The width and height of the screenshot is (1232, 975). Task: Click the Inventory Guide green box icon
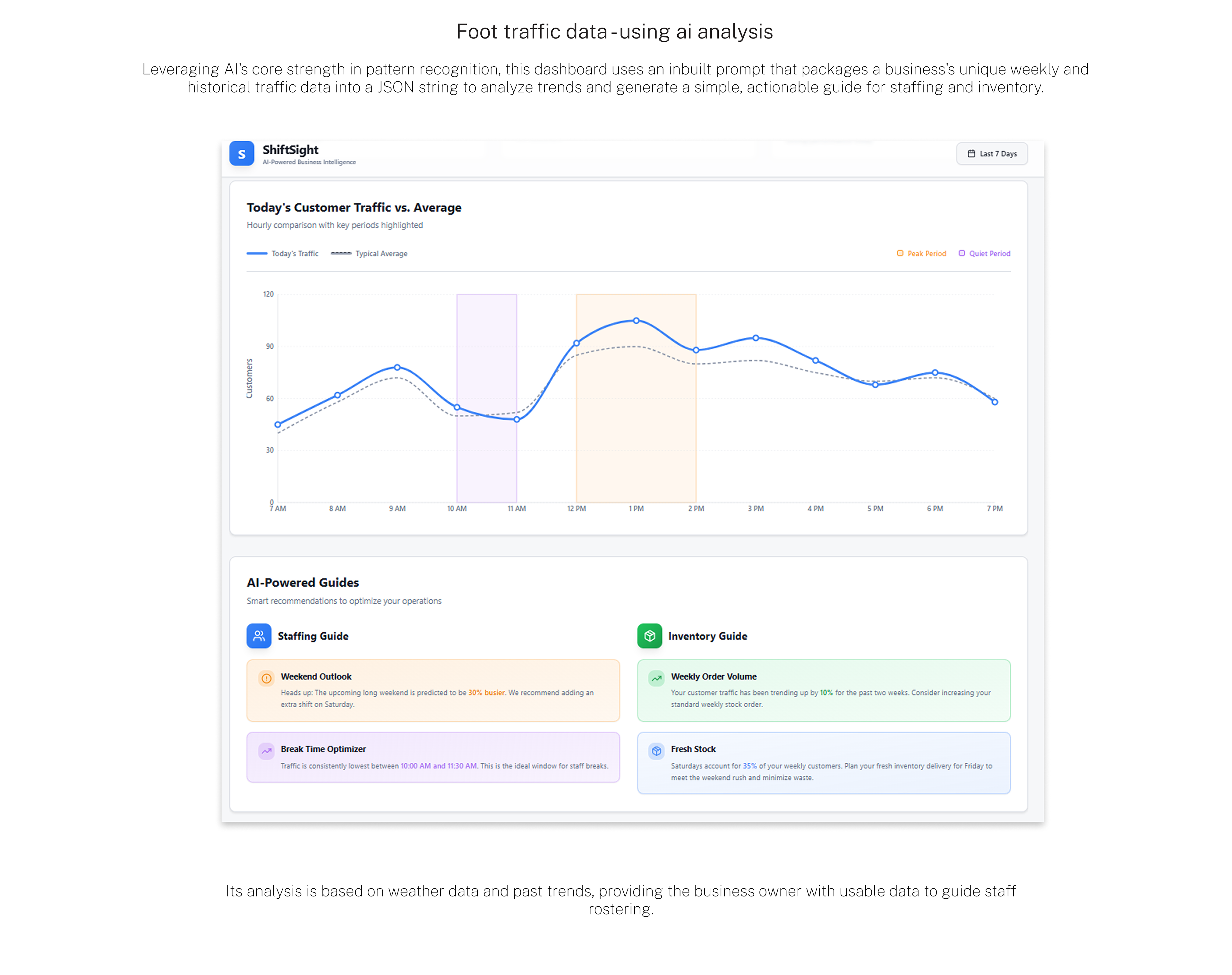tap(649, 636)
